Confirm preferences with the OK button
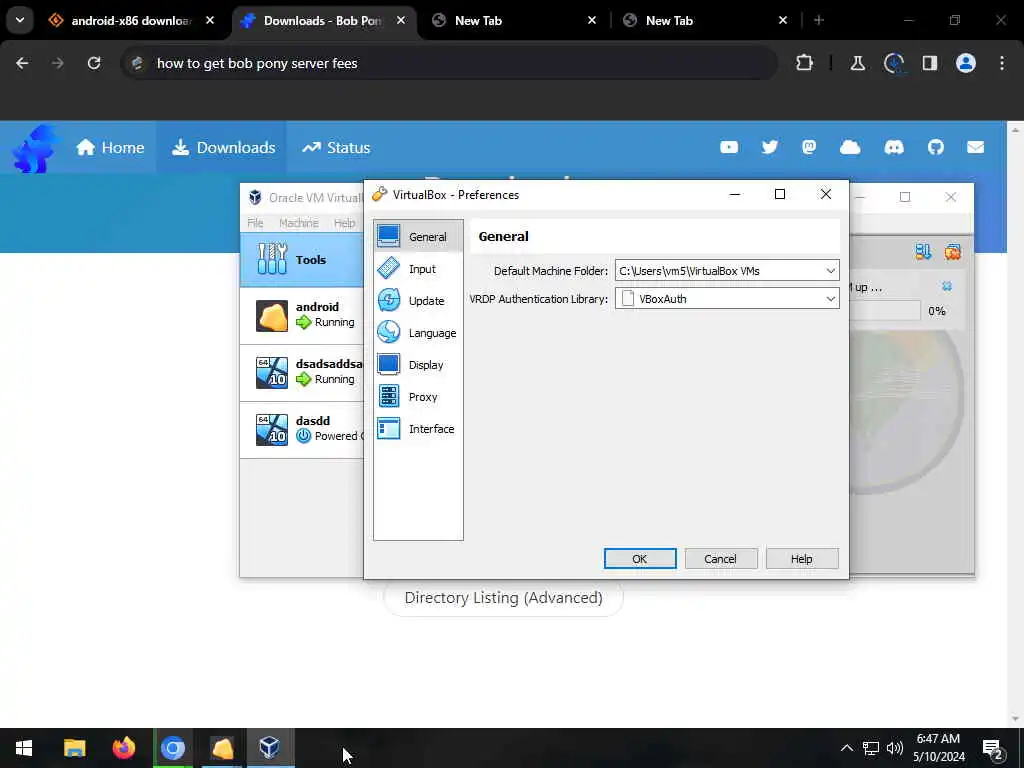The image size is (1024, 768). tap(639, 558)
